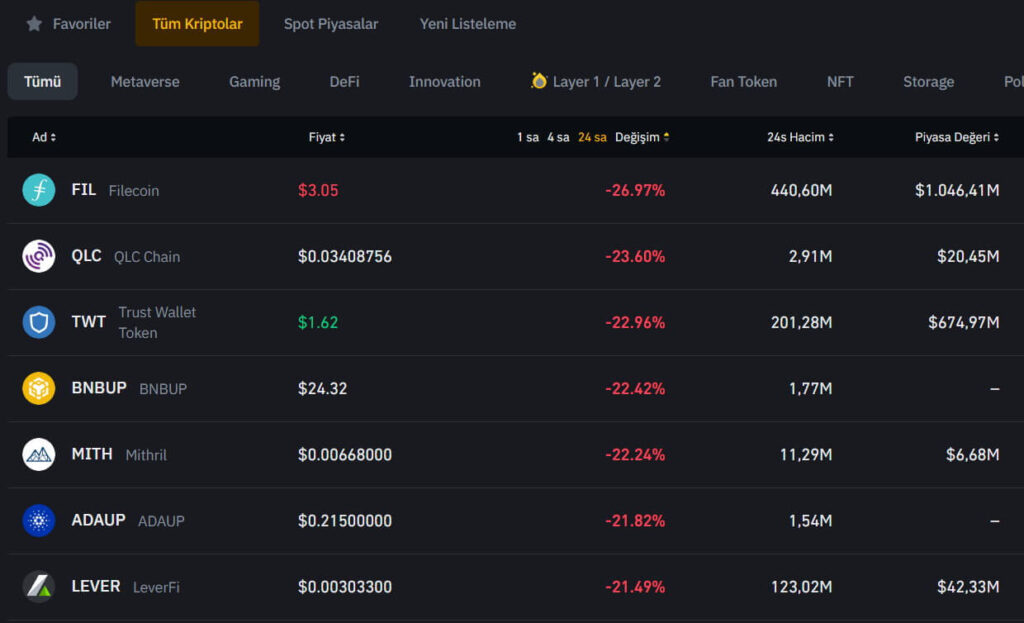Filter by NFT category
Image resolution: width=1024 pixels, height=623 pixels.
click(x=840, y=82)
